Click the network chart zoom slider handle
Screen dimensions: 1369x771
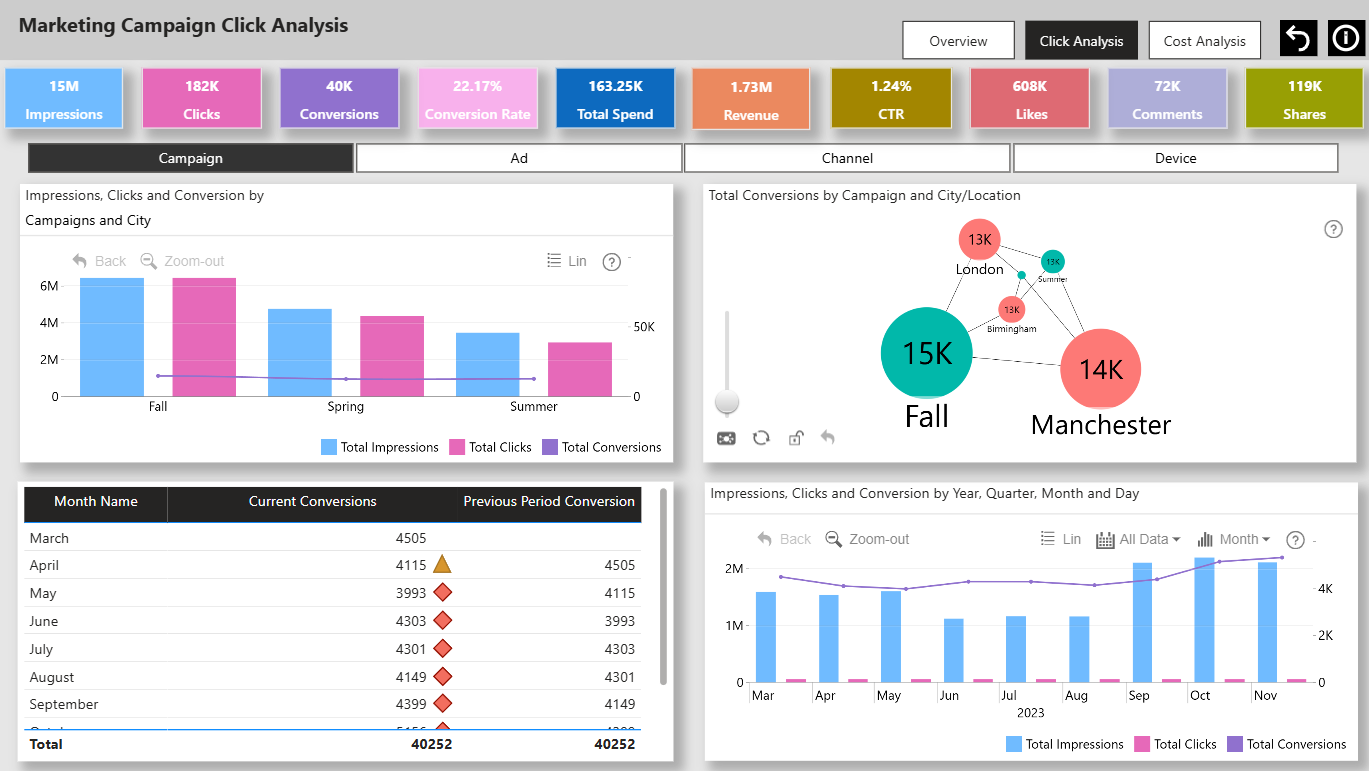point(727,401)
